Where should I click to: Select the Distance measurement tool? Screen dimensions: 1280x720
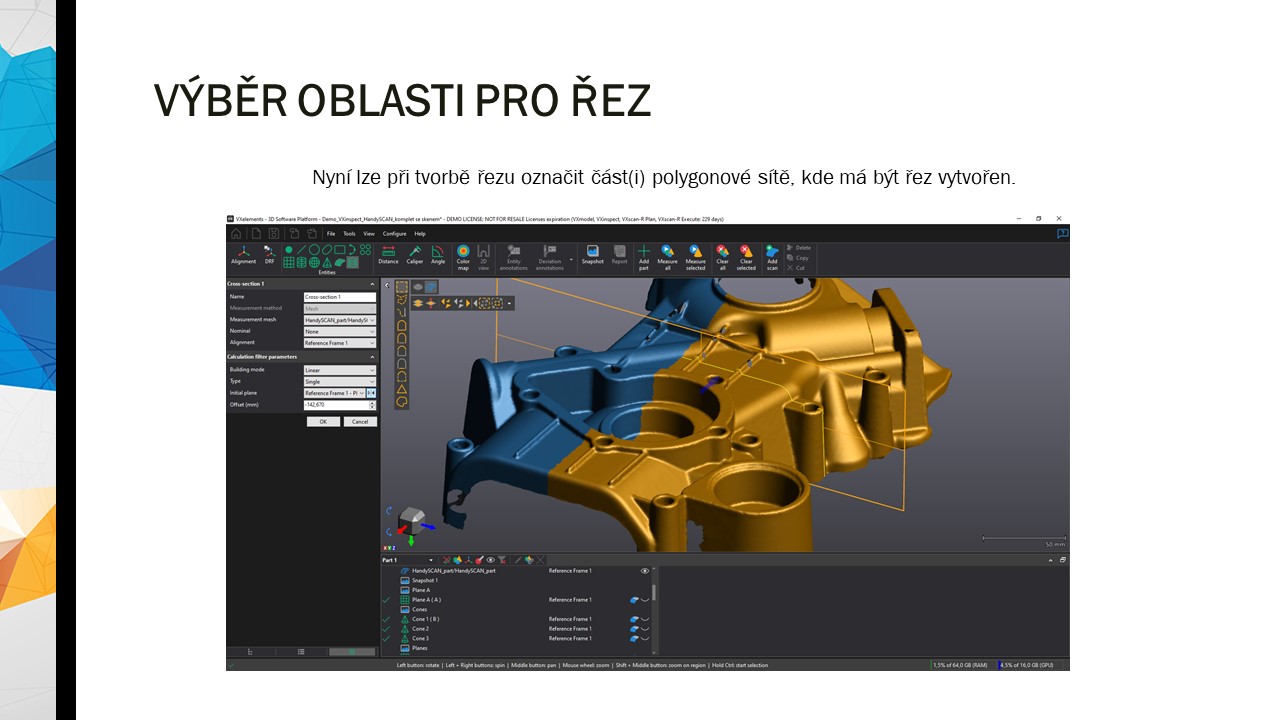point(388,255)
